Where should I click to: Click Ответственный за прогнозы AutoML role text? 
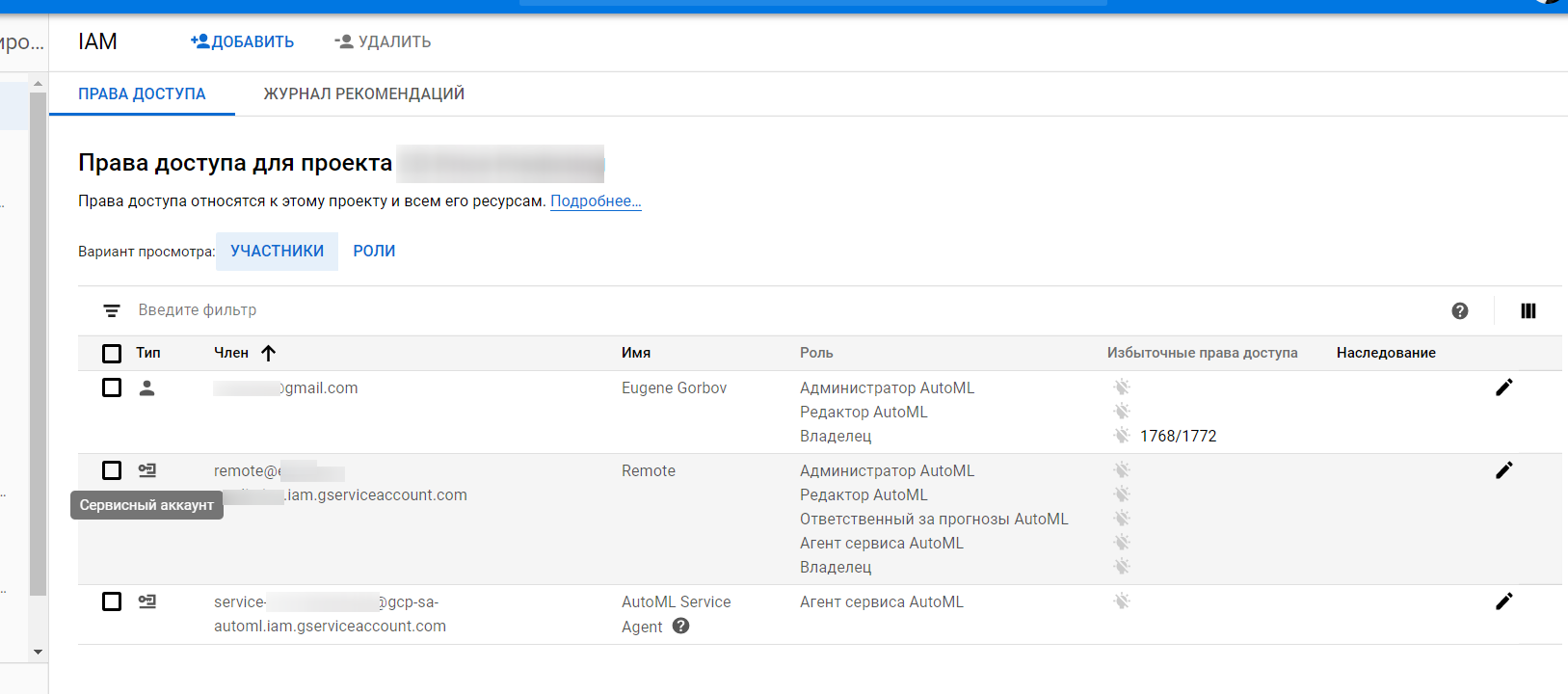coord(934,519)
